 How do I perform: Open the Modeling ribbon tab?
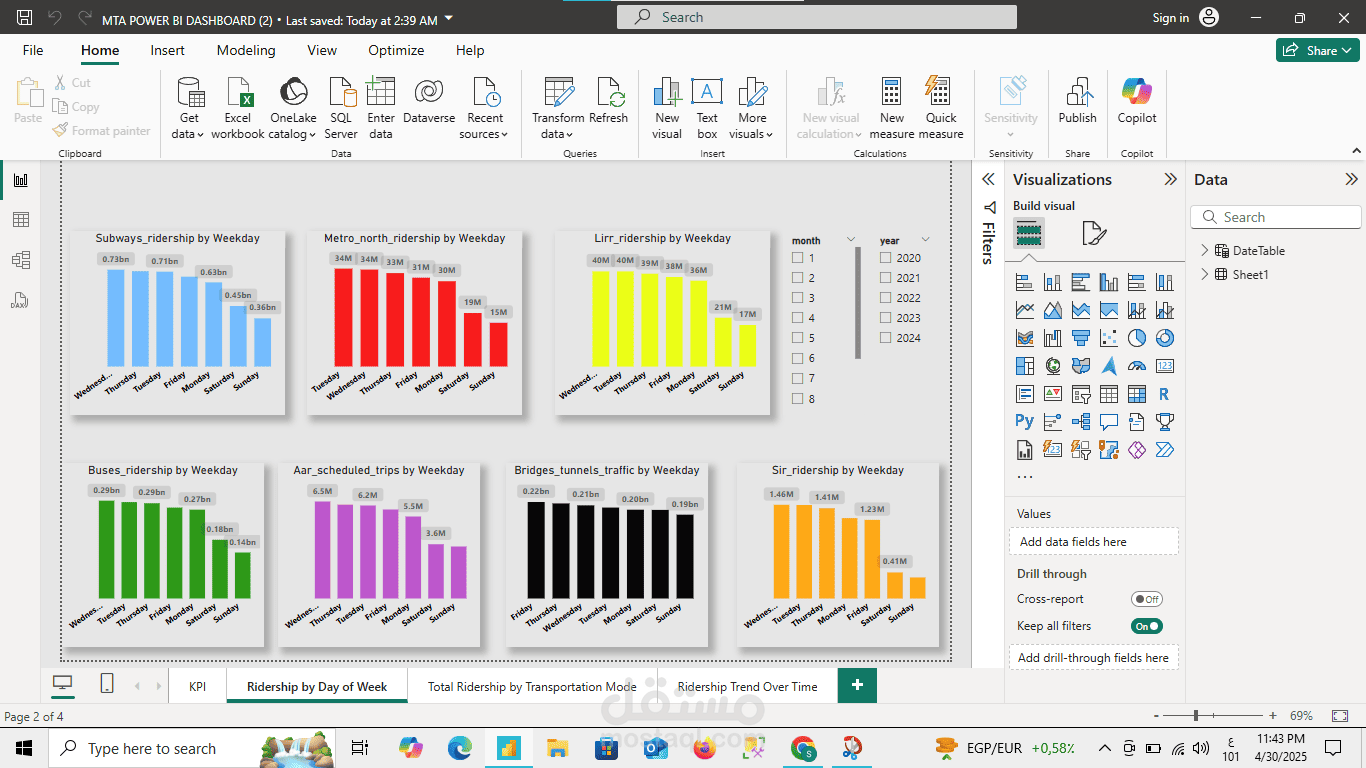(x=246, y=50)
